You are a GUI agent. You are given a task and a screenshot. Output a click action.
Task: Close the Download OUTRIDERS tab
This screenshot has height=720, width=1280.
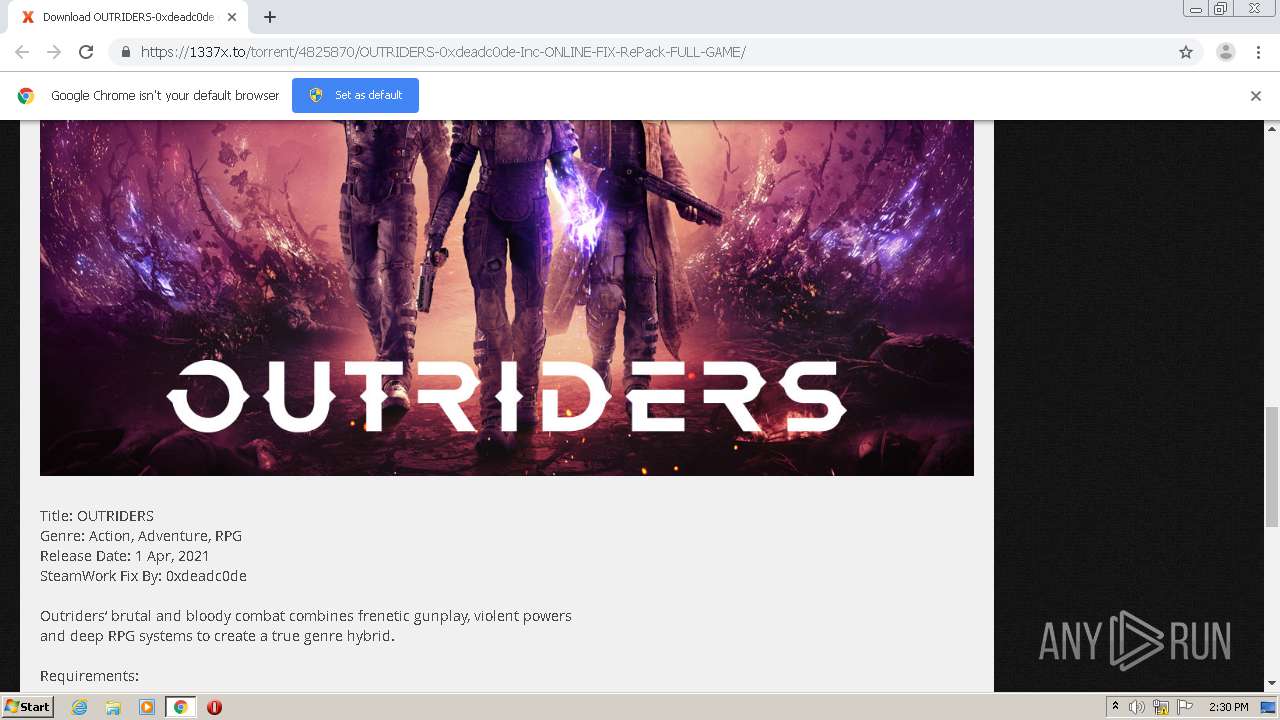231,17
